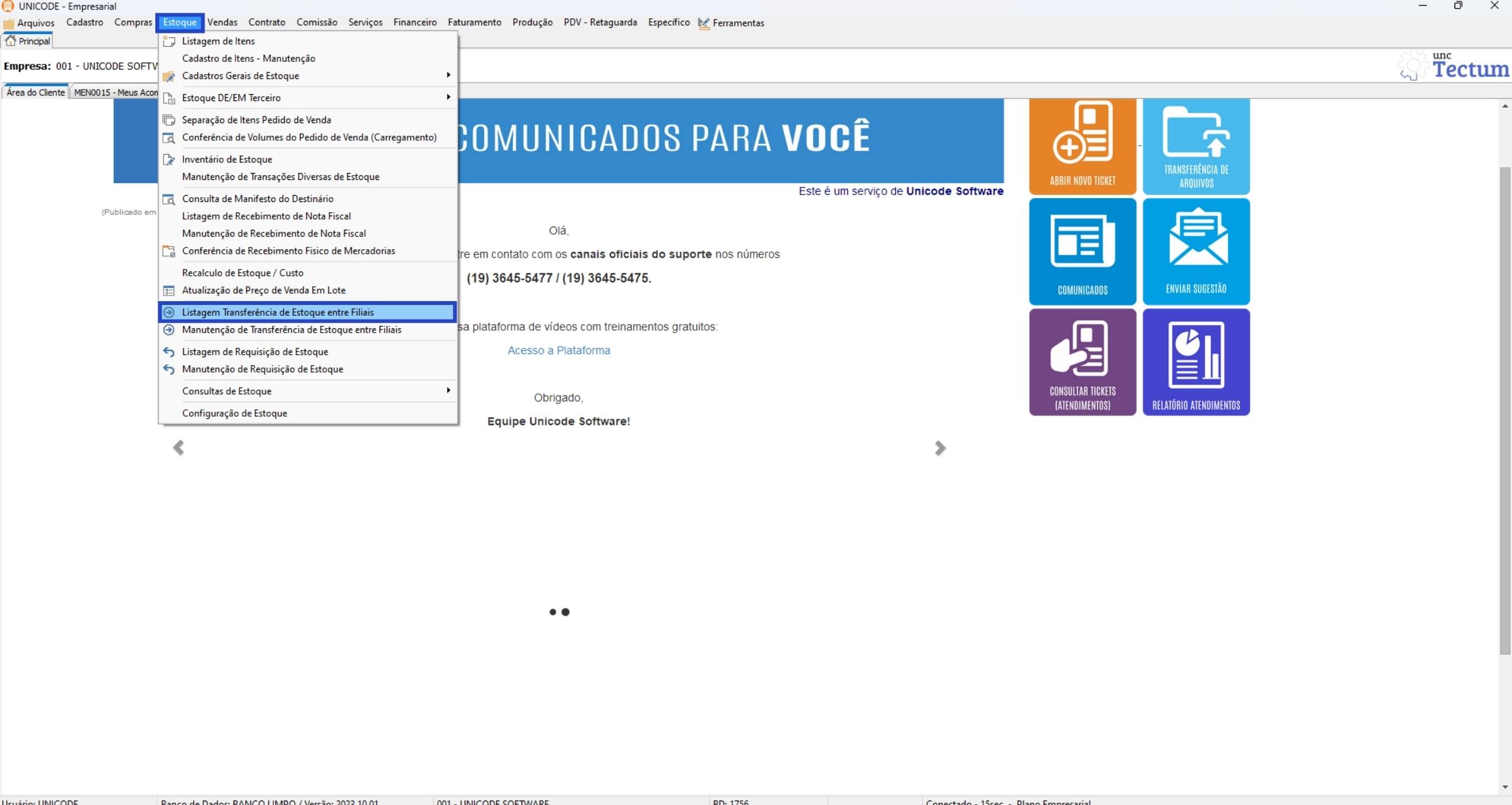Go to the previous carousel slide arrow
The width and height of the screenshot is (1512, 805).
[x=179, y=448]
